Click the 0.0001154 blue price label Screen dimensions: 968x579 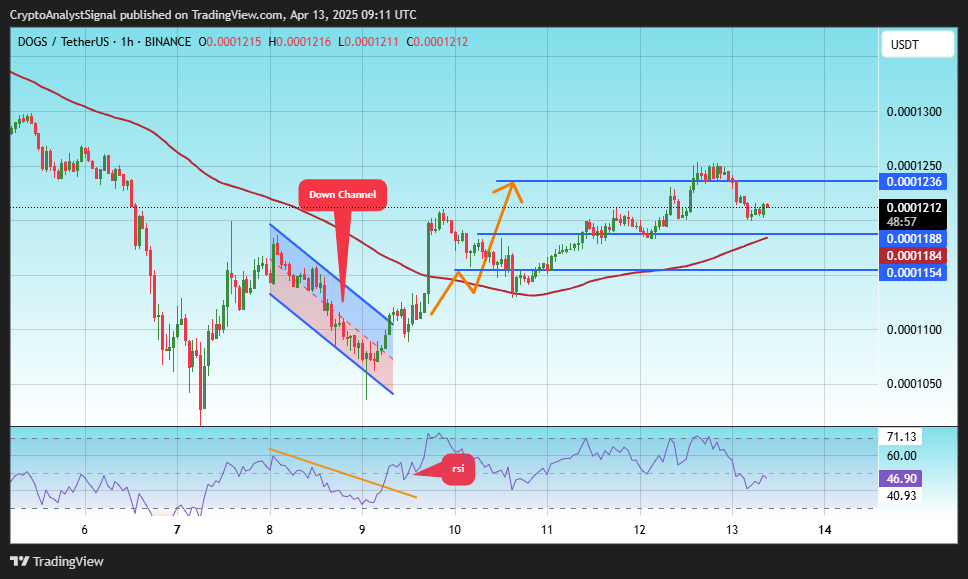[x=912, y=272]
